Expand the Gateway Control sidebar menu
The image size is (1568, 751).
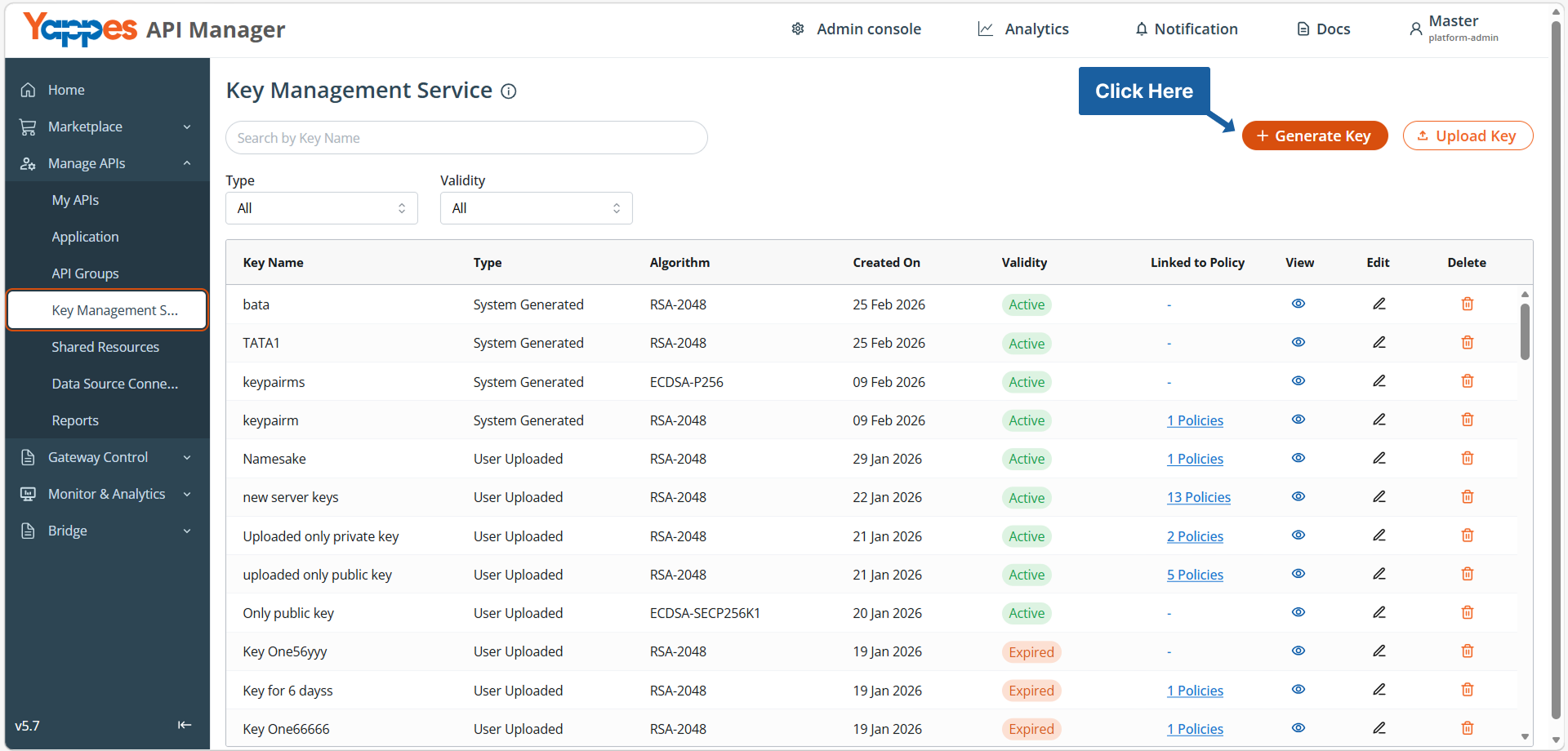coord(107,457)
